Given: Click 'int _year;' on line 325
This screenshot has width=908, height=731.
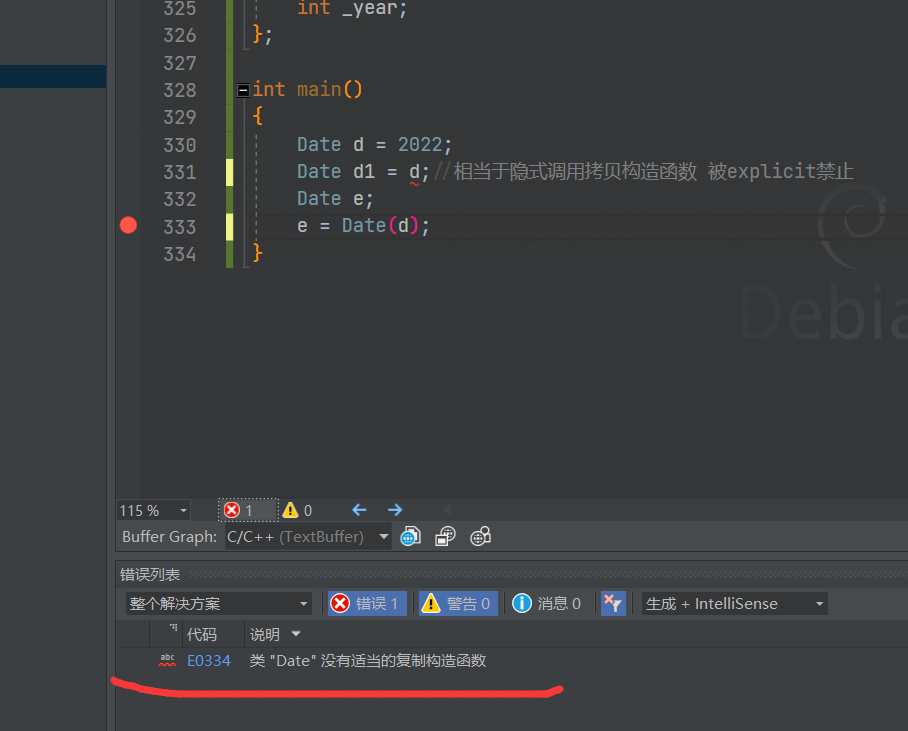Looking at the screenshot, I should coord(353,9).
